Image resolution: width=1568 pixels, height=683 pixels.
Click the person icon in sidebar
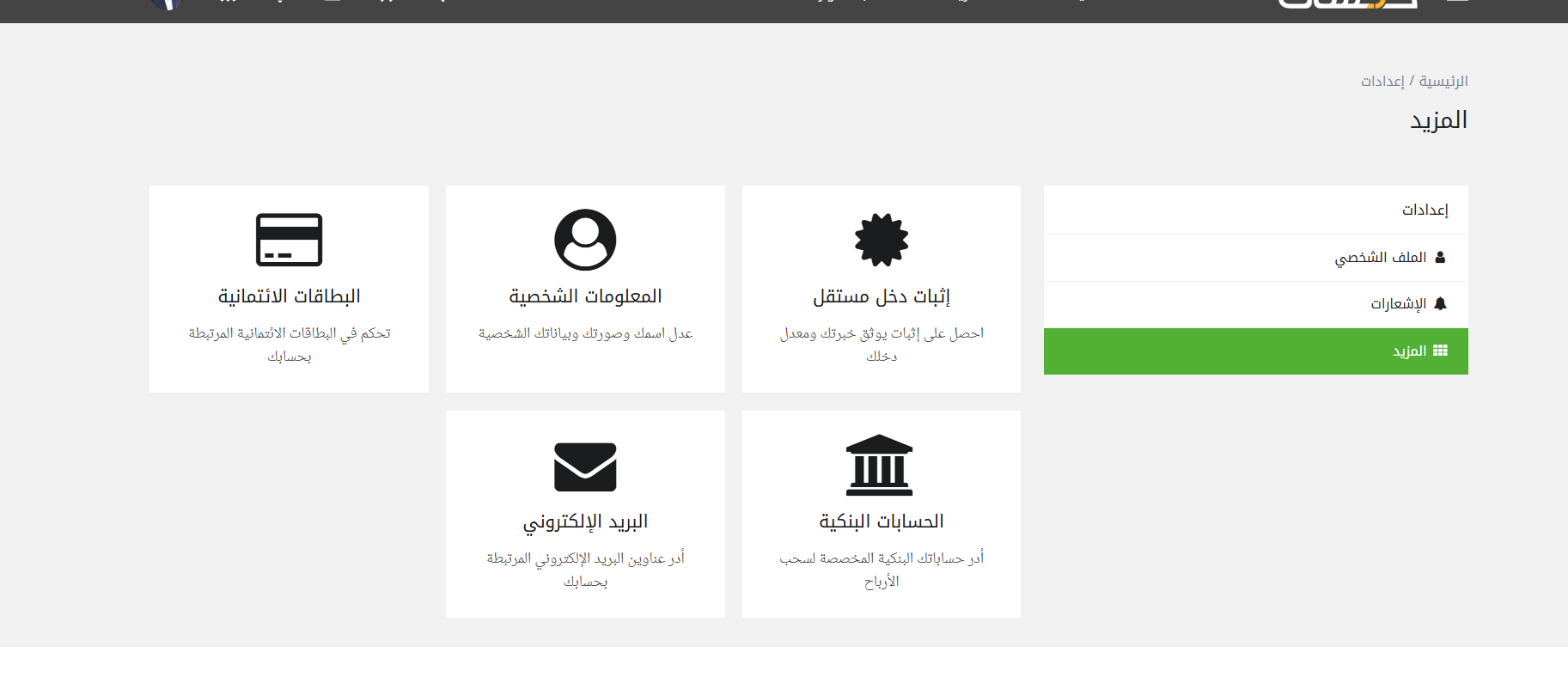point(1440,257)
